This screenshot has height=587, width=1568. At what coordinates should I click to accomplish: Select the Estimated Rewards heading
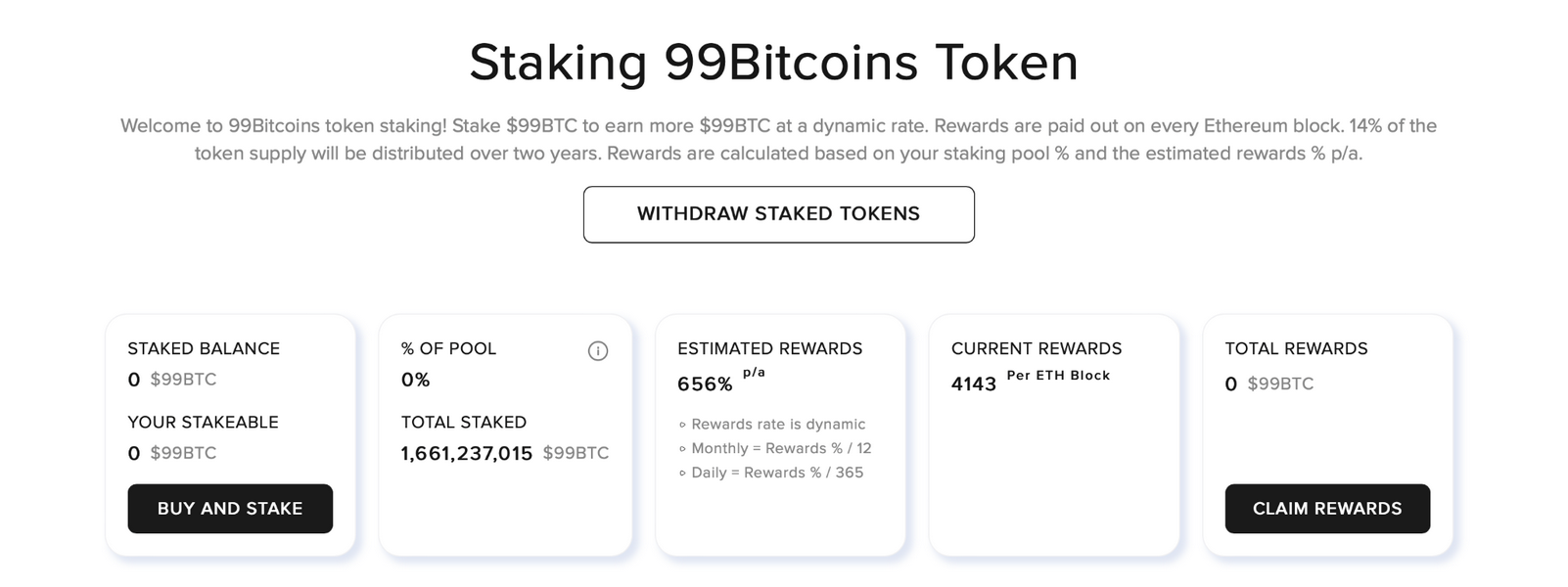pos(769,348)
